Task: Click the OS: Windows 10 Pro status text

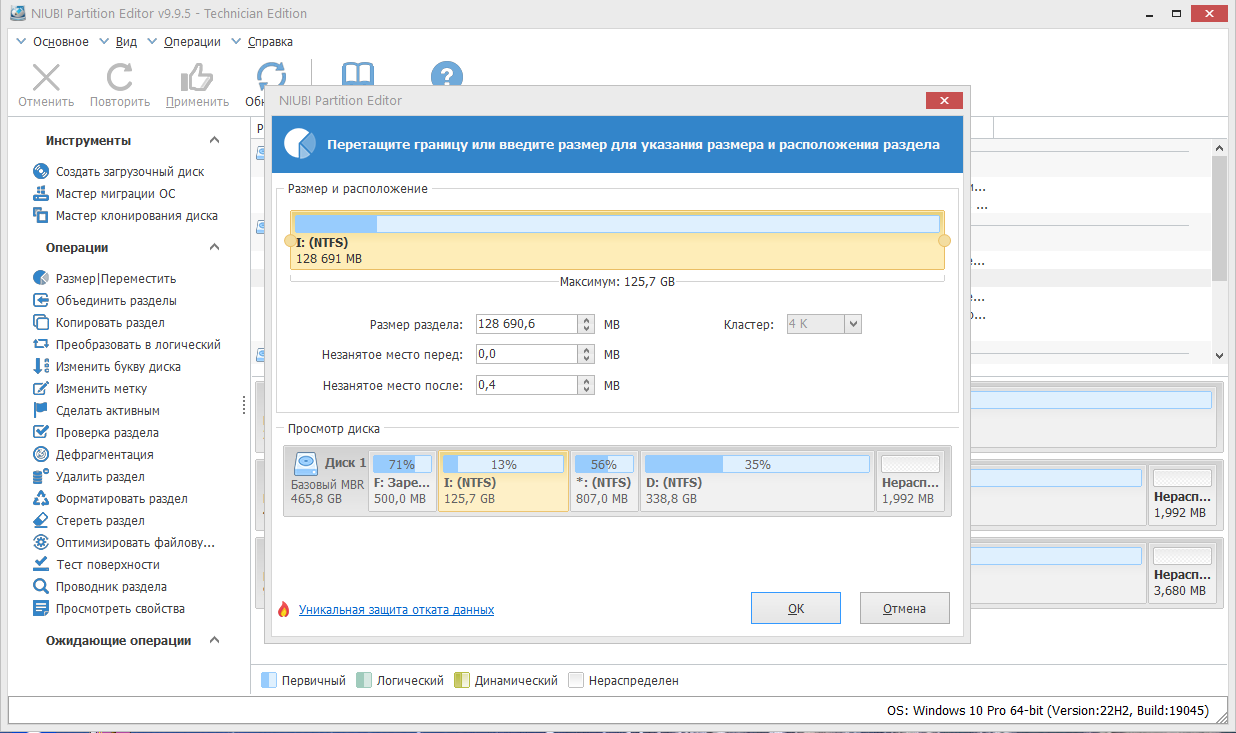Action: (x=1047, y=711)
